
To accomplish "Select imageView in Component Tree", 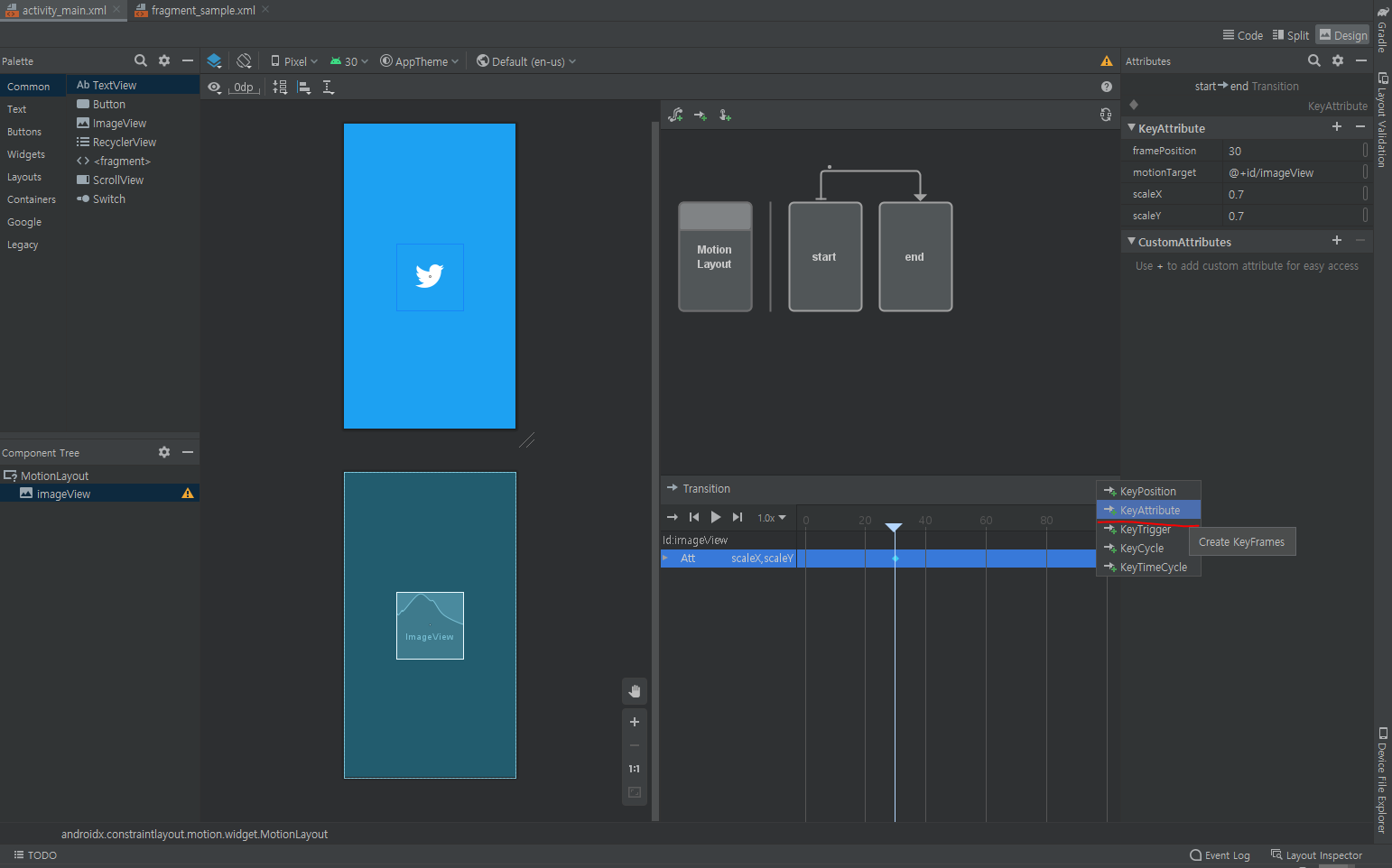I will pyautogui.click(x=99, y=494).
